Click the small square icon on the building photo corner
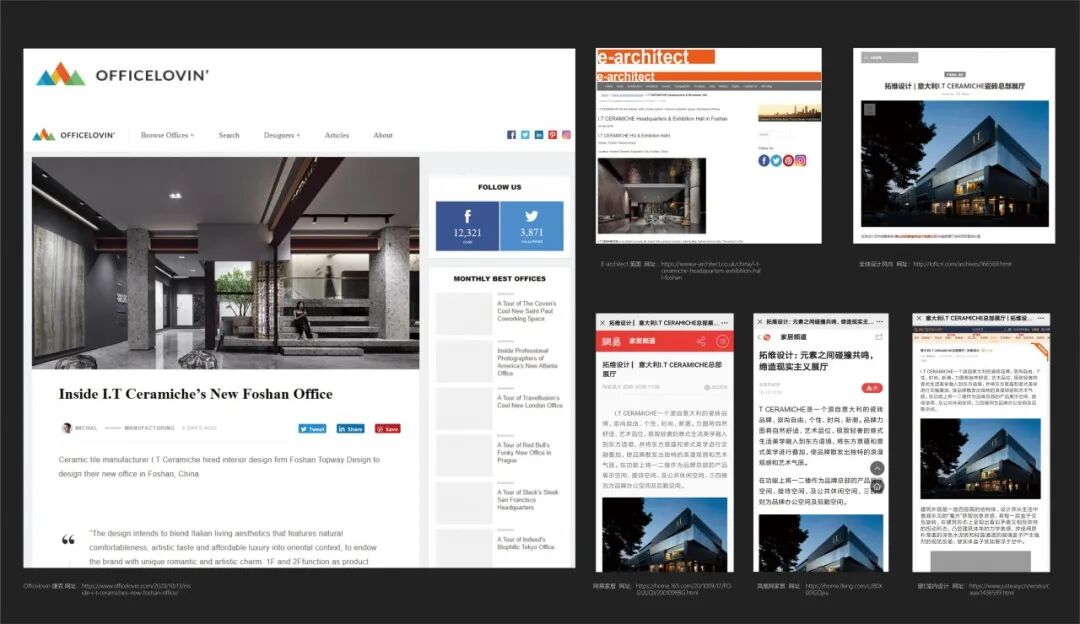The width and height of the screenshot is (1080, 624). tap(870, 110)
